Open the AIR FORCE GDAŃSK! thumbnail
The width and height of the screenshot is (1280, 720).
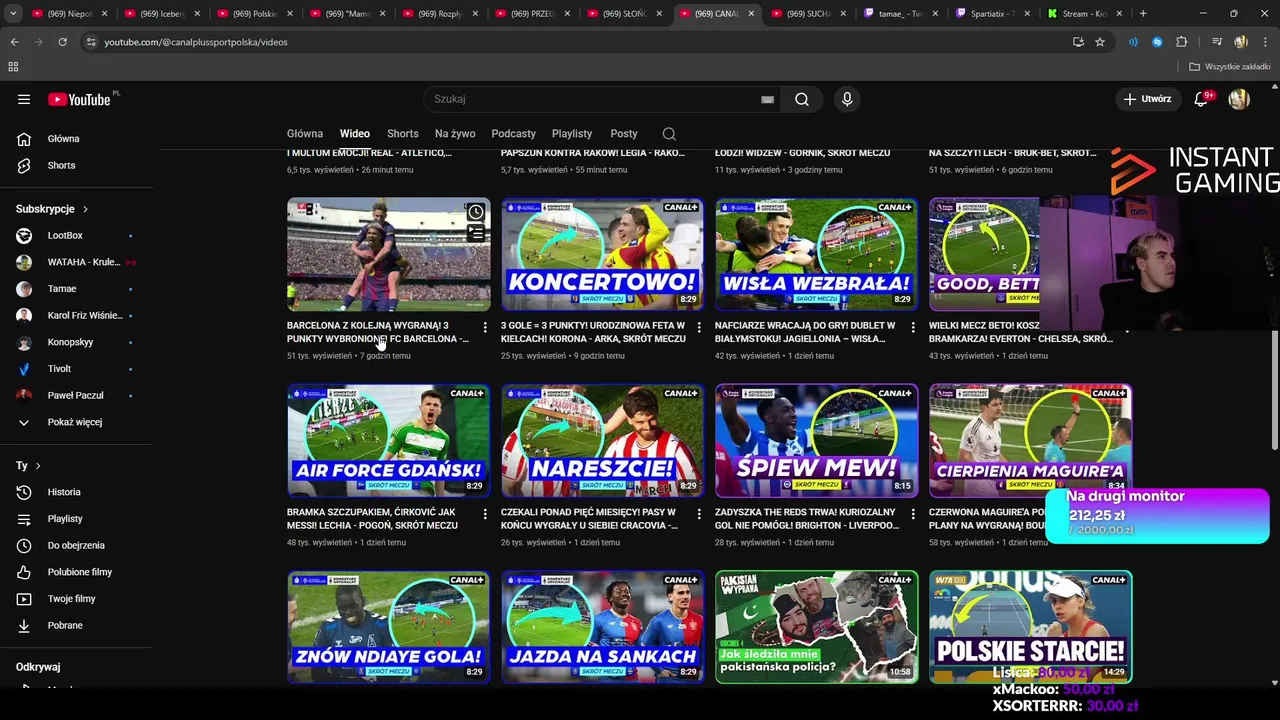(388, 441)
